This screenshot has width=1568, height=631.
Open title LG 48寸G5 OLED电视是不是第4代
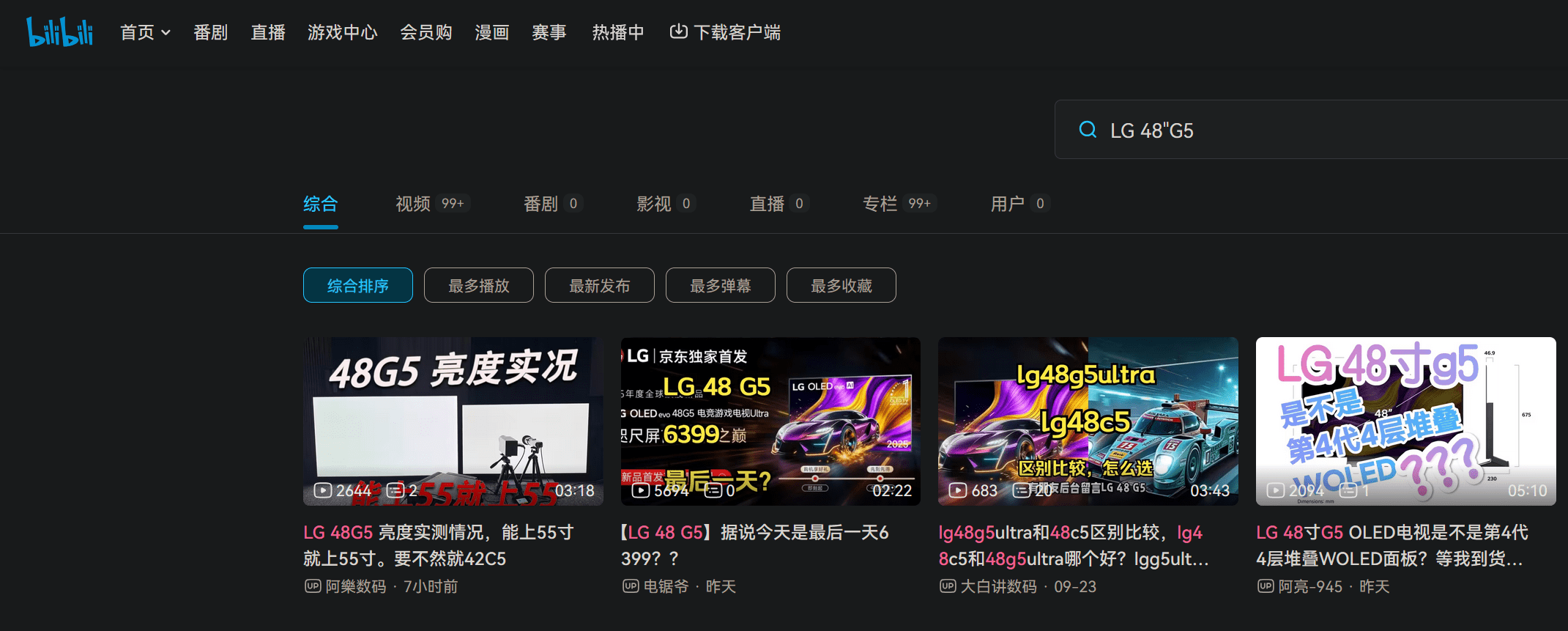(1393, 545)
